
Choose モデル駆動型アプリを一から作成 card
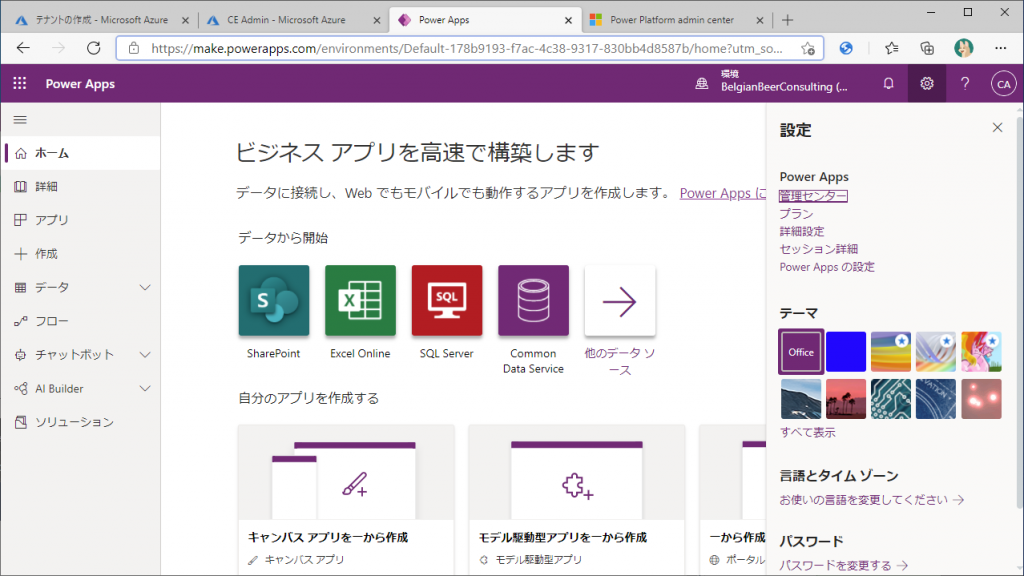(577, 500)
